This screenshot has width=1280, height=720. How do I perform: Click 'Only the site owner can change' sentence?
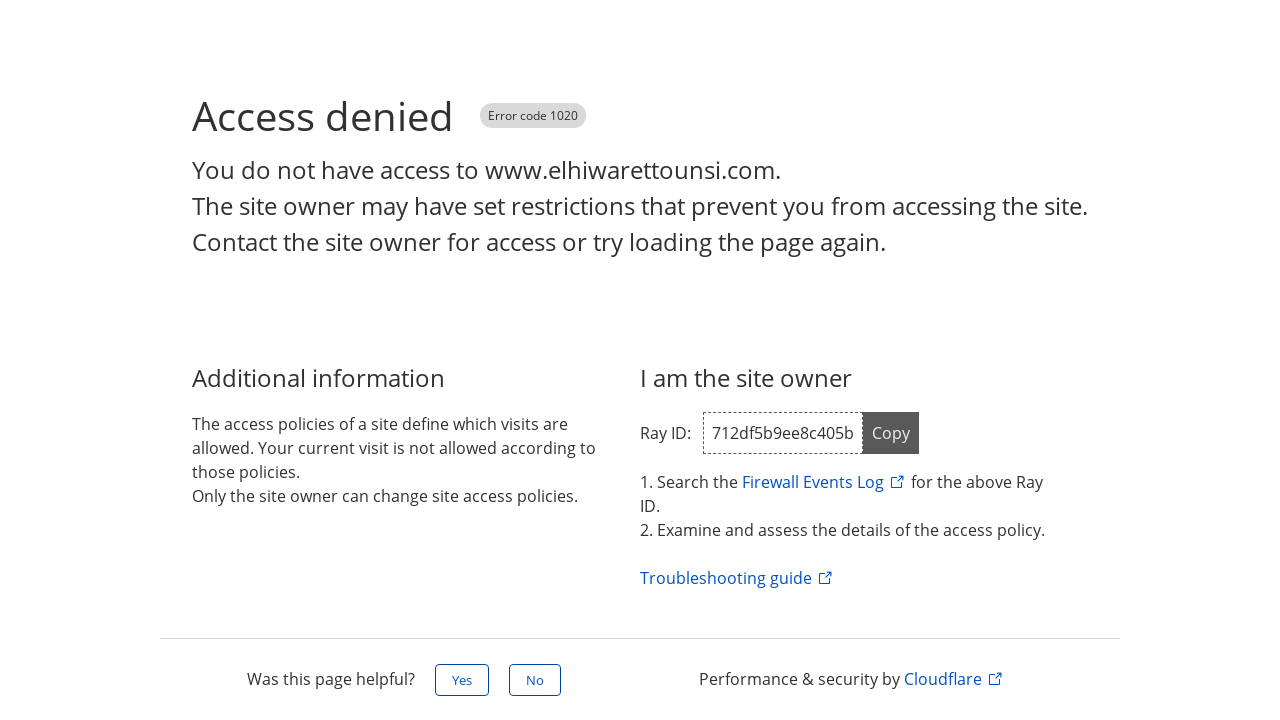(385, 496)
